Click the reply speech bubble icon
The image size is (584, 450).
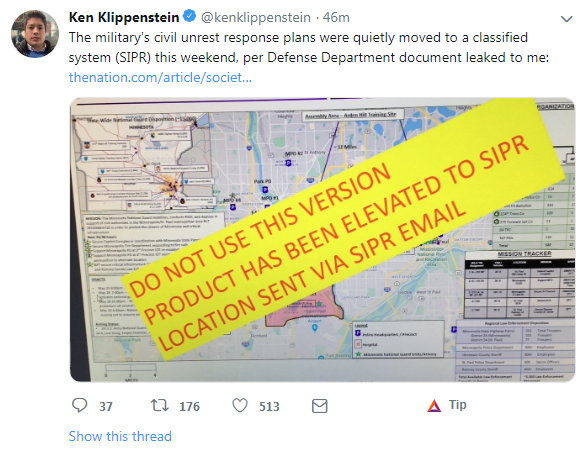tap(79, 405)
